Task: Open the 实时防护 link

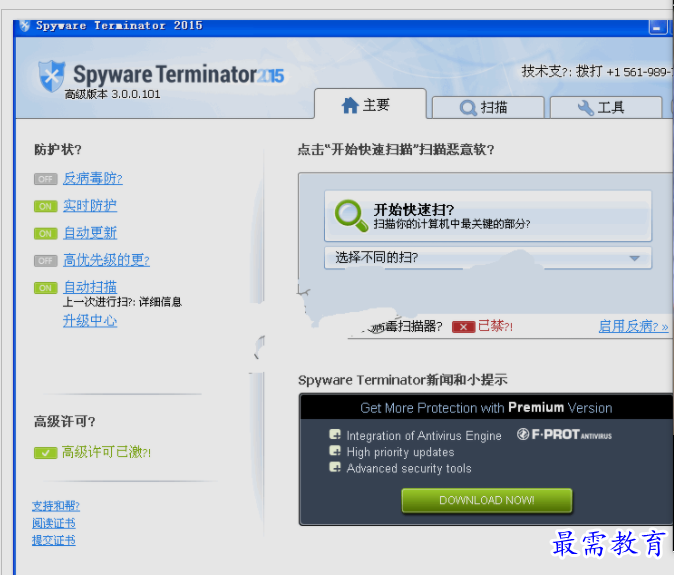Action: (90, 205)
